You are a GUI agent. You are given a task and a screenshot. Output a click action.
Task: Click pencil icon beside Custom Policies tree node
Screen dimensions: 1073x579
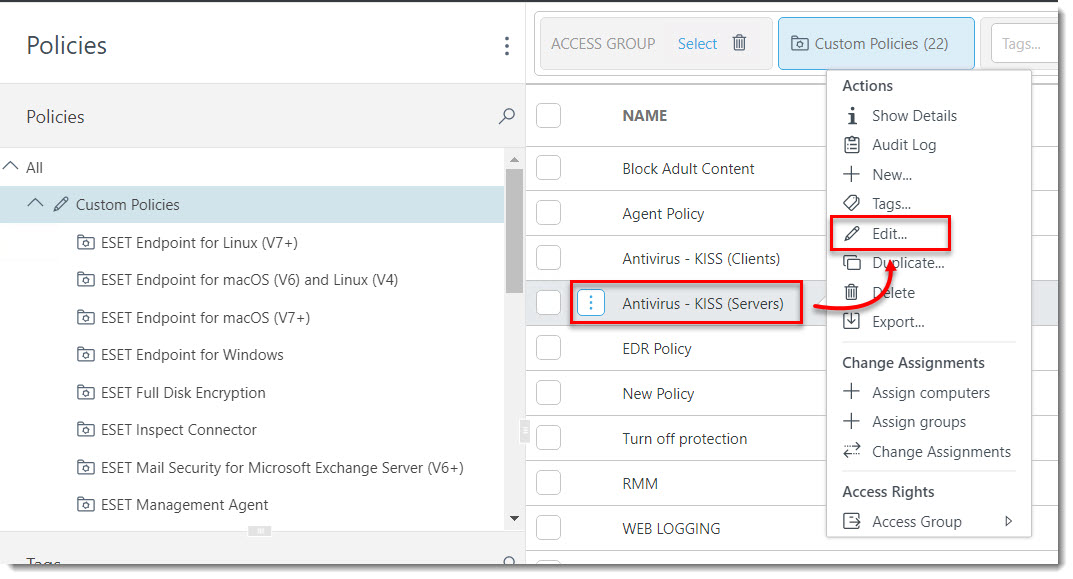coord(61,204)
